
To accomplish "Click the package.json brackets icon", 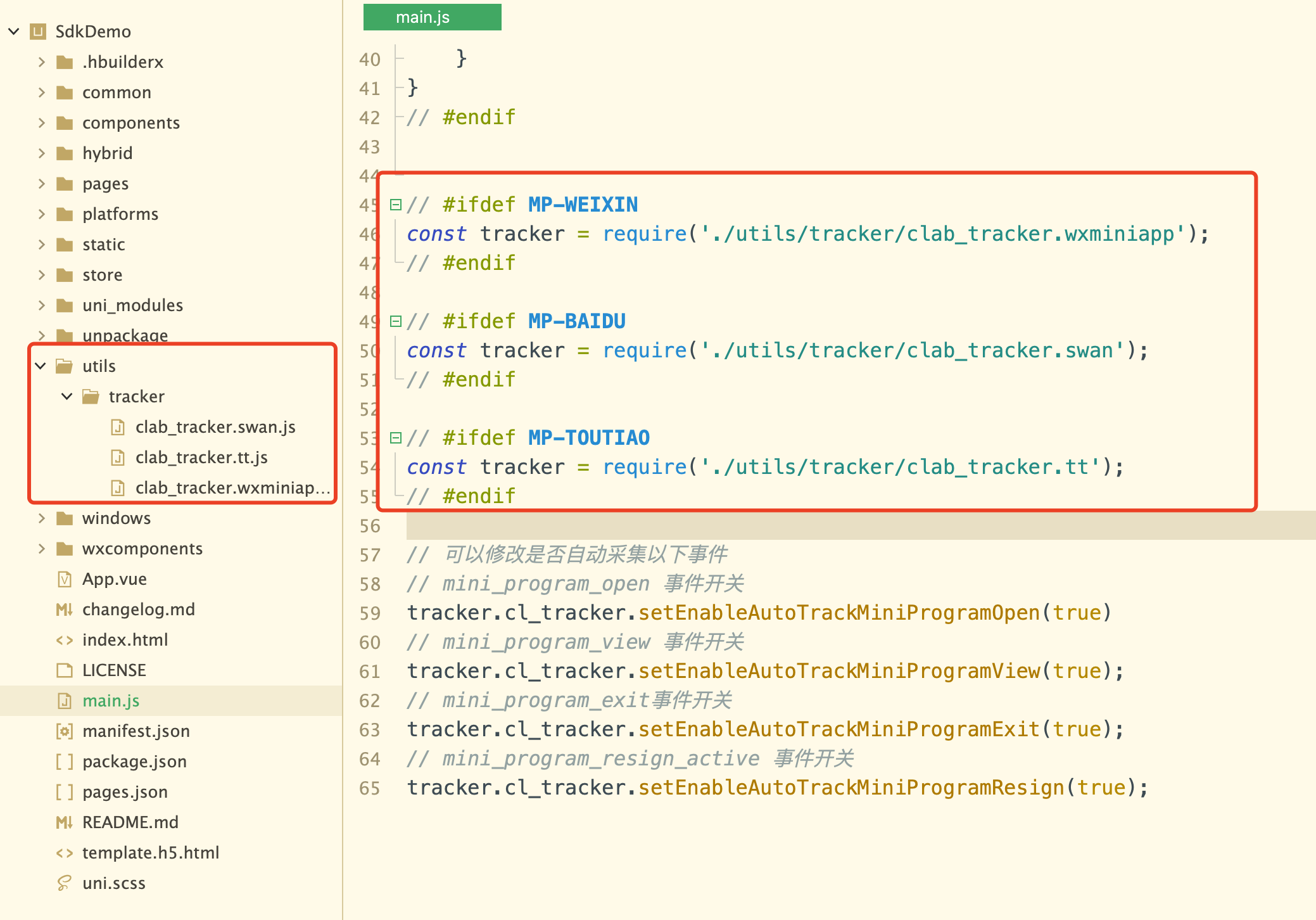I will (64, 762).
